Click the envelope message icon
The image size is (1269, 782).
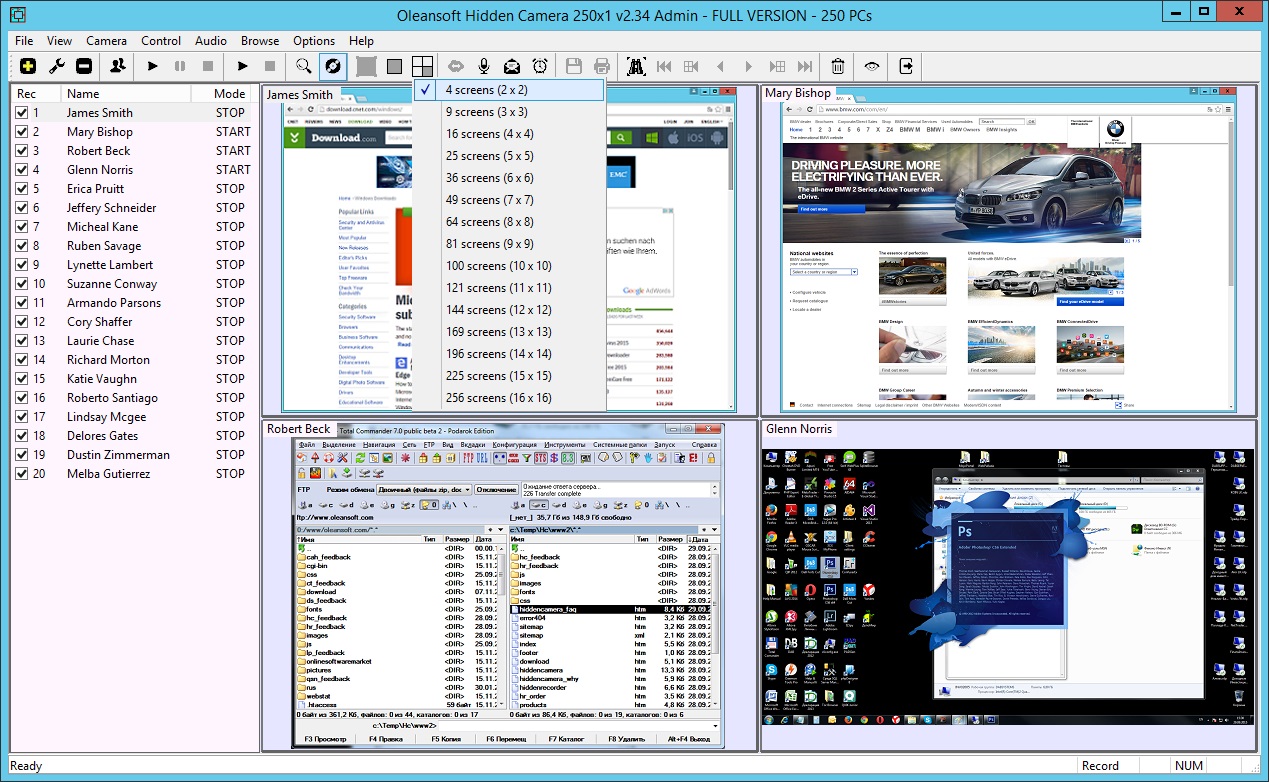tap(512, 66)
